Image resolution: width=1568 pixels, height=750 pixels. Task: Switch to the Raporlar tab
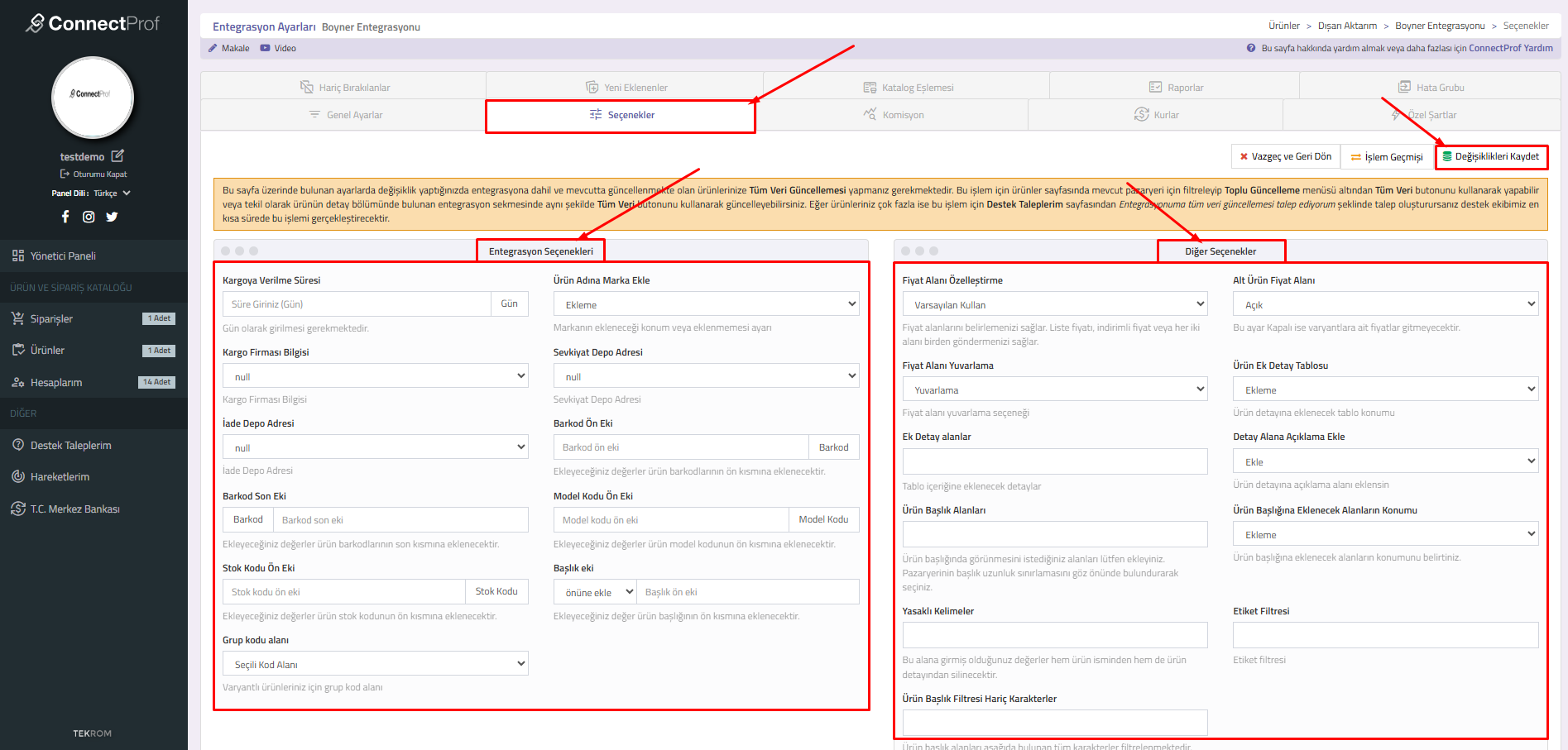click(x=1175, y=87)
